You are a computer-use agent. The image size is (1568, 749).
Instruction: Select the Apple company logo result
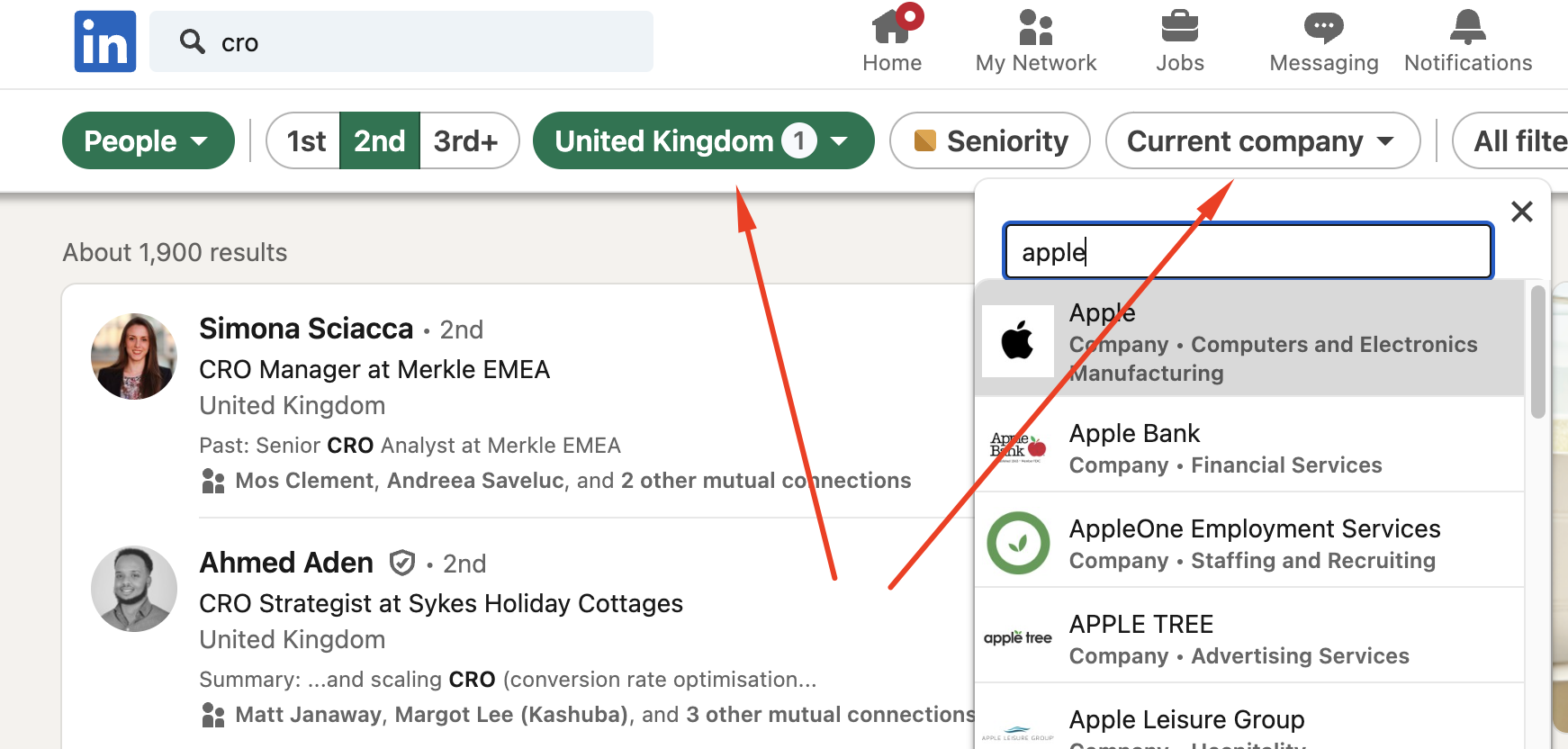tap(1017, 341)
